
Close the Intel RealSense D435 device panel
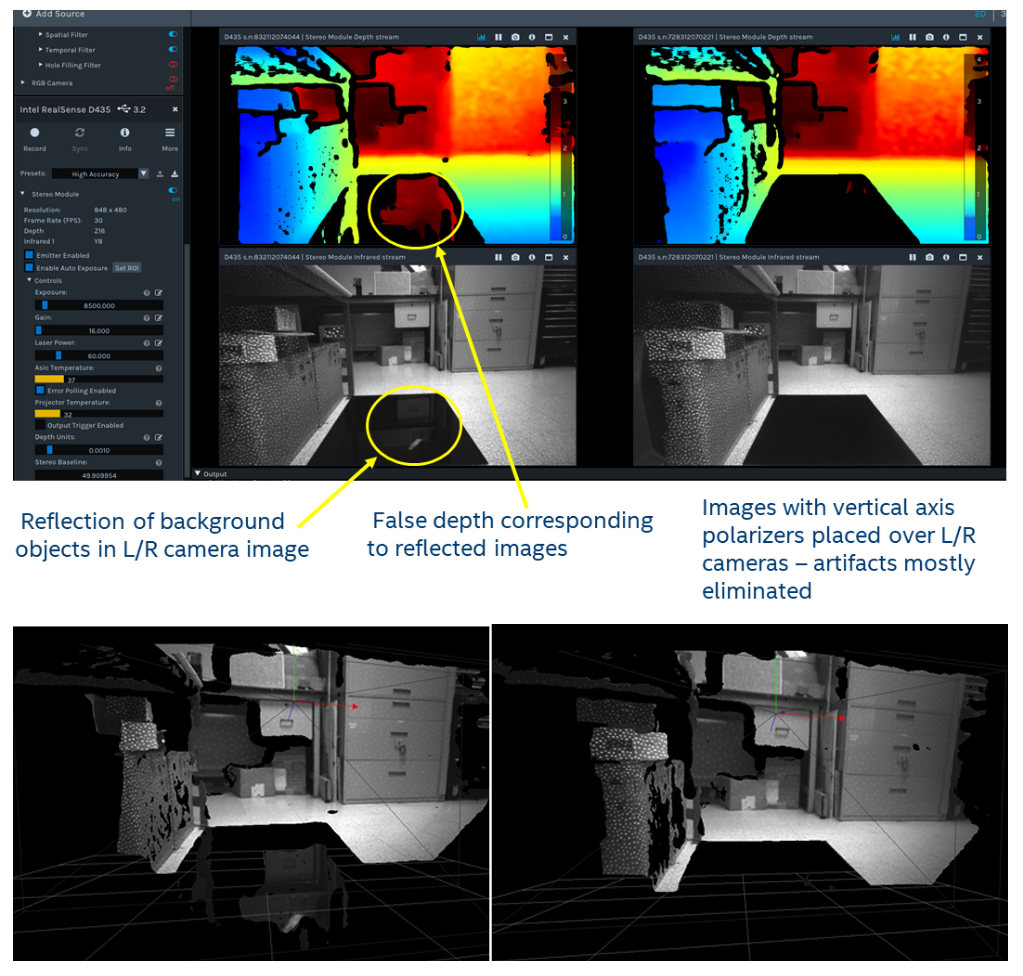click(175, 109)
